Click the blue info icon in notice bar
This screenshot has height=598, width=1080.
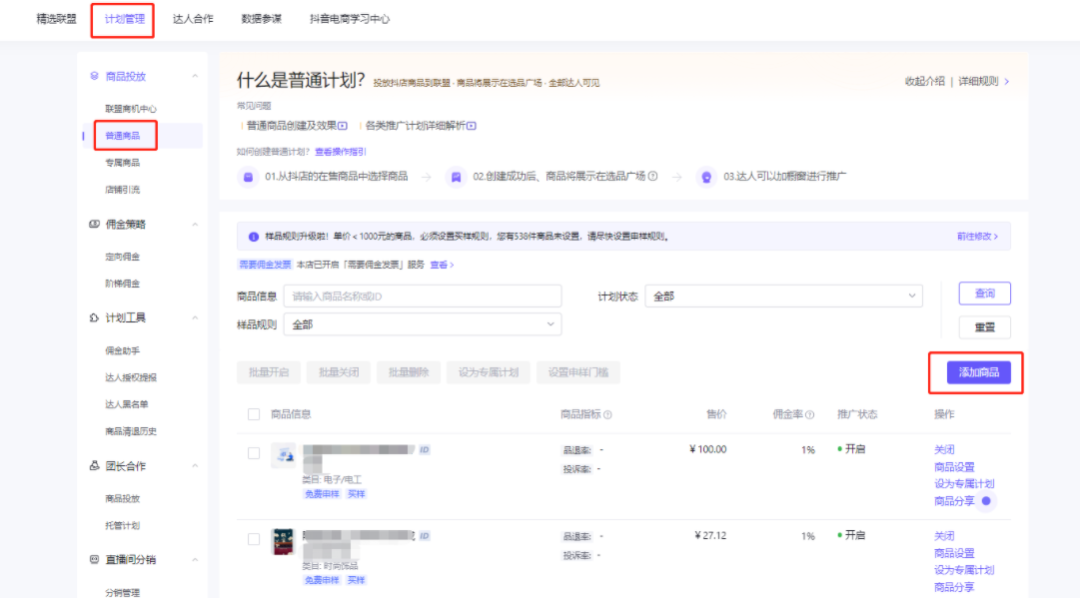click(253, 236)
